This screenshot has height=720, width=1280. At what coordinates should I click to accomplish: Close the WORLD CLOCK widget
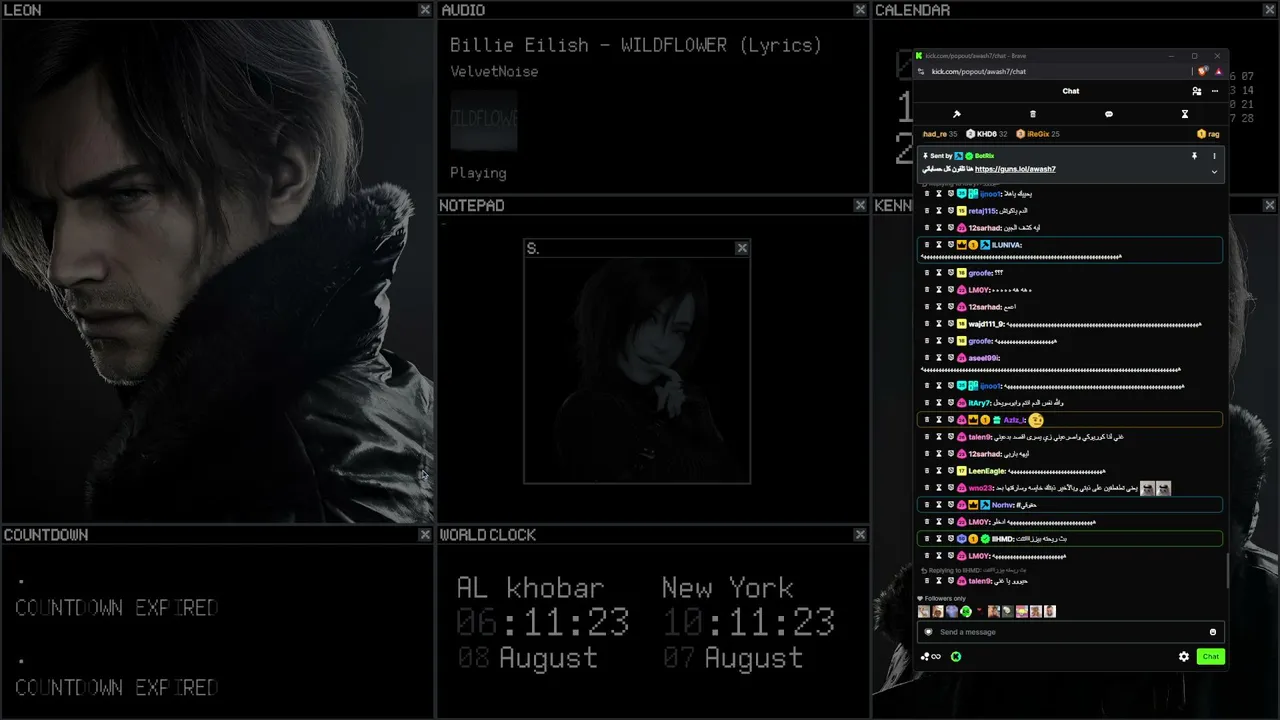coord(860,535)
